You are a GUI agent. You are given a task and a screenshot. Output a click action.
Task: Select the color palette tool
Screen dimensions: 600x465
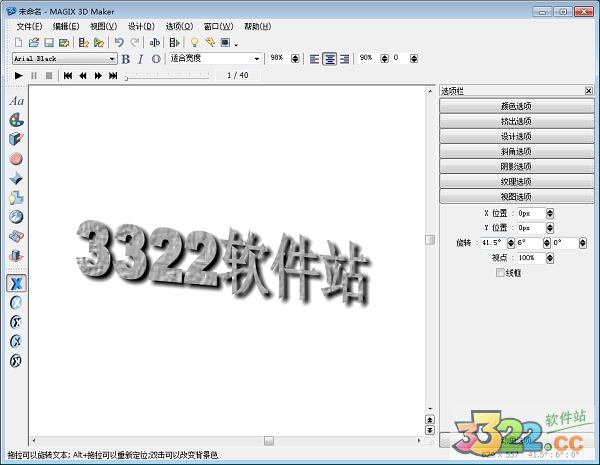pos(16,120)
